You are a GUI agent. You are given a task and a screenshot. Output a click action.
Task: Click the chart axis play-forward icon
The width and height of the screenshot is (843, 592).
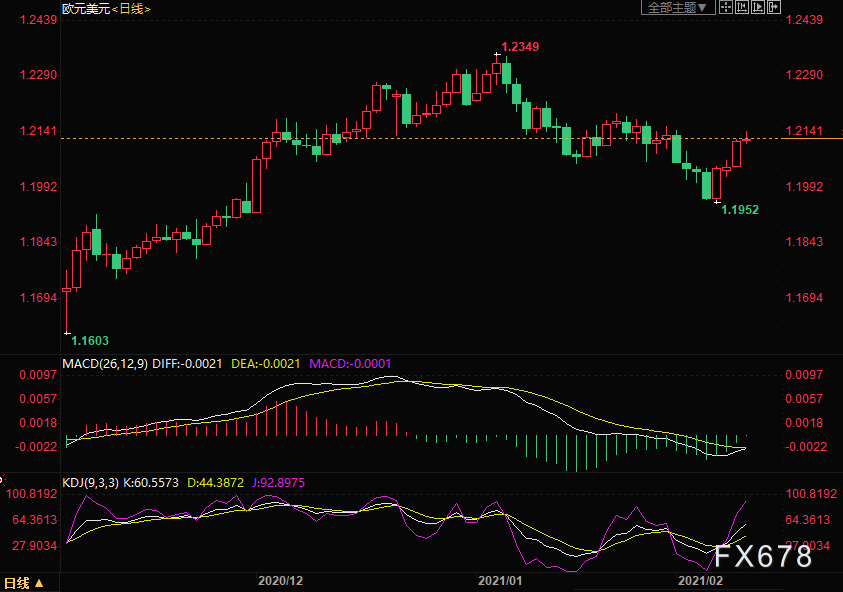tap(758, 7)
